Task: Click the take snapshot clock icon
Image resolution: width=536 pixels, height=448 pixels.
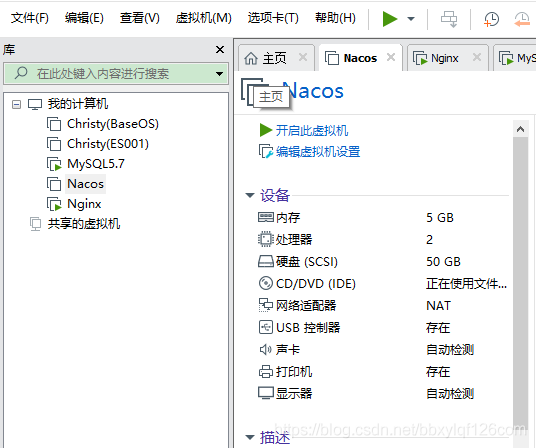Action: [x=492, y=19]
